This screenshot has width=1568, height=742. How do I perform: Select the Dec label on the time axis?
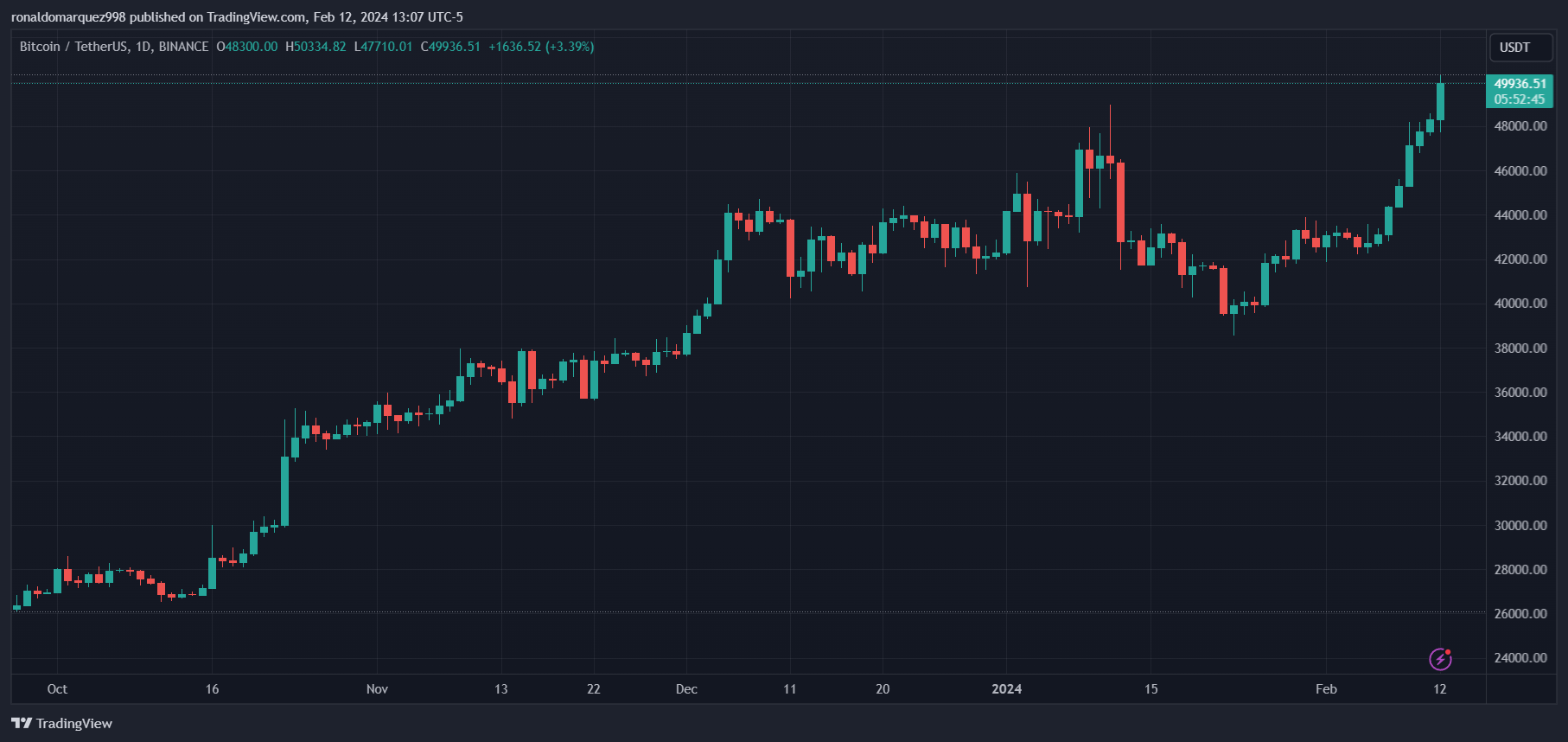[686, 689]
